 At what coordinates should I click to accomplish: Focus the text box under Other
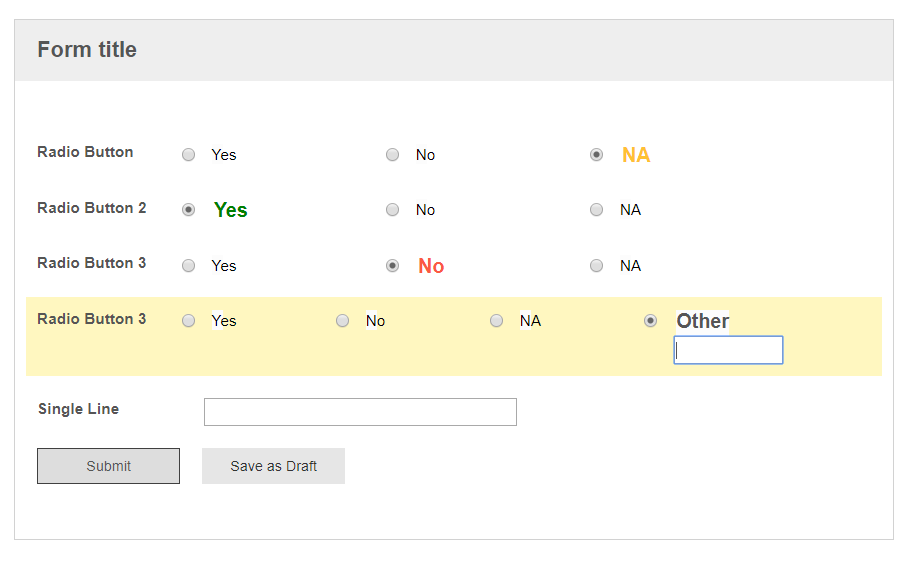[728, 350]
